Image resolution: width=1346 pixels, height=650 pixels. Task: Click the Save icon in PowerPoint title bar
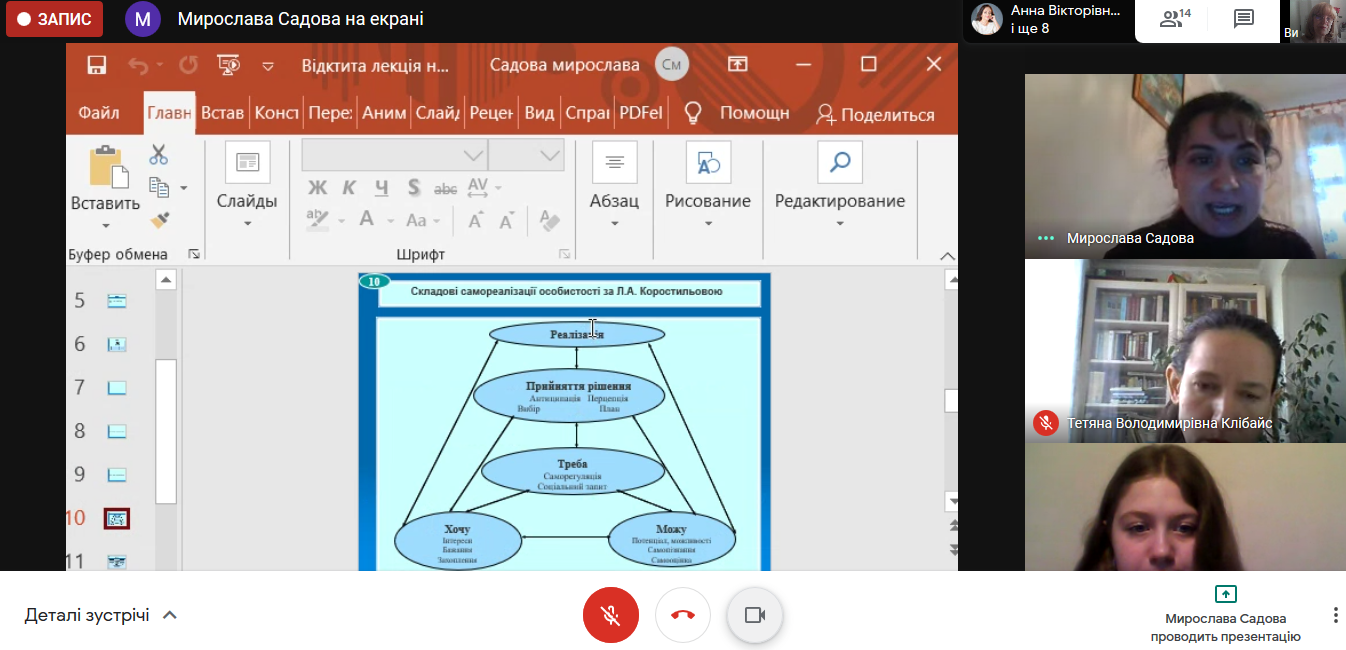point(97,65)
